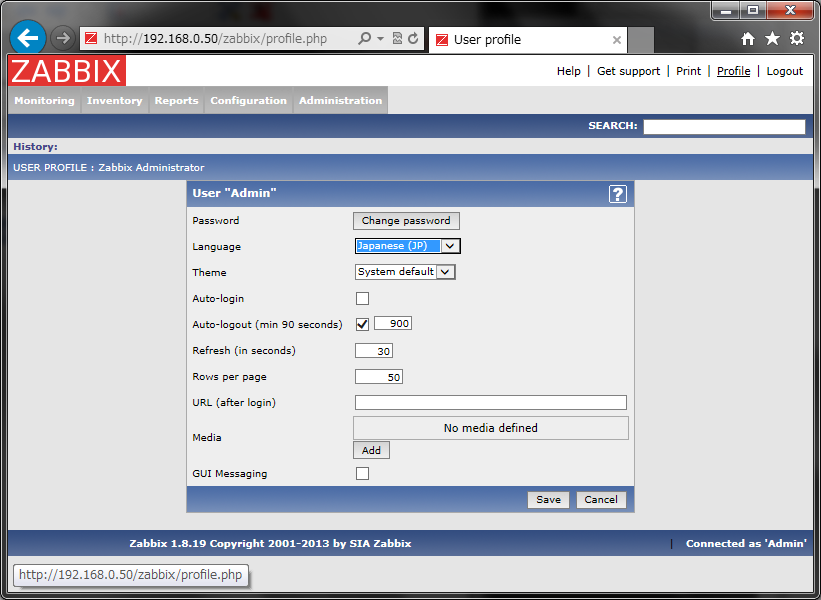Screen dimensions: 821x600
Task: Save the user profile settings
Action: pos(548,499)
